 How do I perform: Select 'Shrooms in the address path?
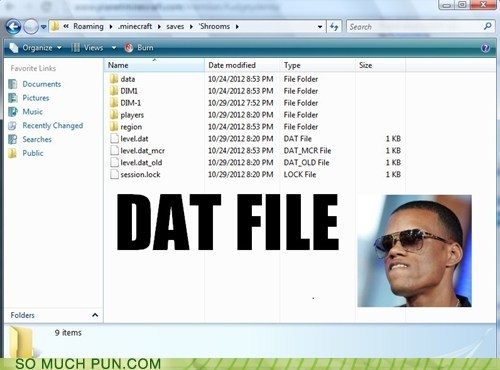click(214, 26)
